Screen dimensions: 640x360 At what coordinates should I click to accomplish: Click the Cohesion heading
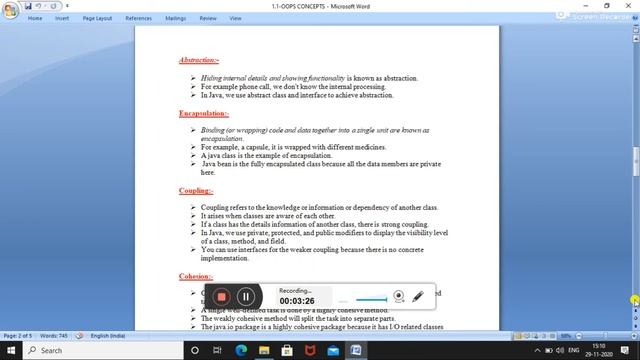point(196,276)
